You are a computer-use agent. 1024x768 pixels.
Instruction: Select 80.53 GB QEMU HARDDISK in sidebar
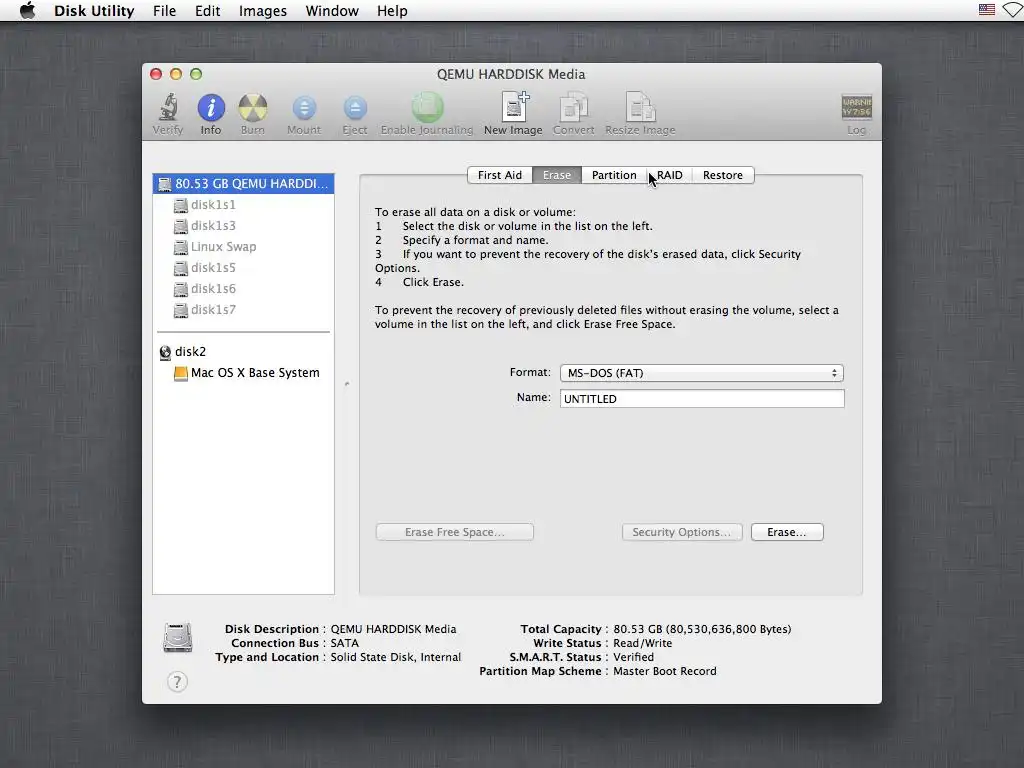[244, 184]
